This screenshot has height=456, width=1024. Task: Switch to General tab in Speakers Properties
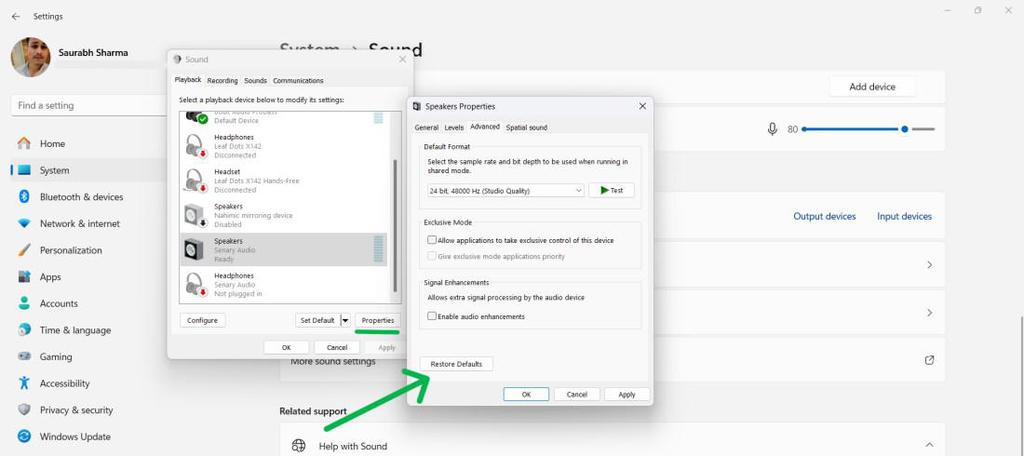(426, 127)
